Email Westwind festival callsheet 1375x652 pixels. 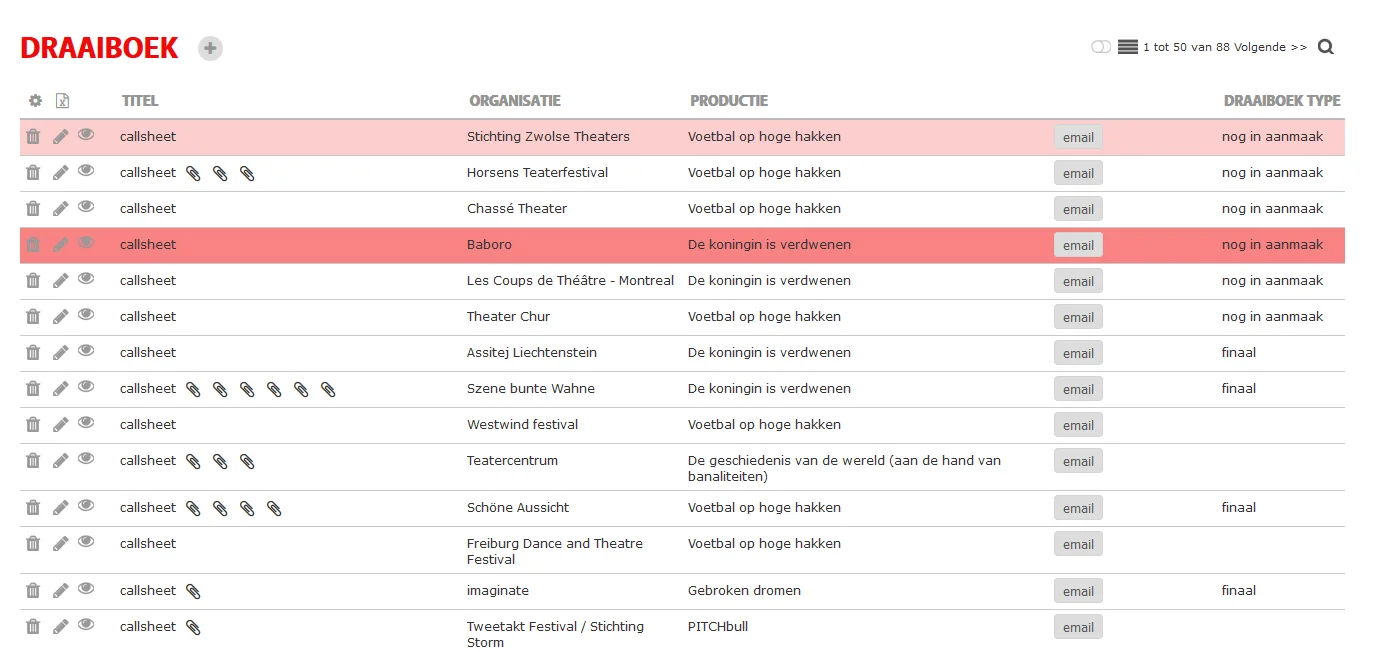(x=1078, y=425)
